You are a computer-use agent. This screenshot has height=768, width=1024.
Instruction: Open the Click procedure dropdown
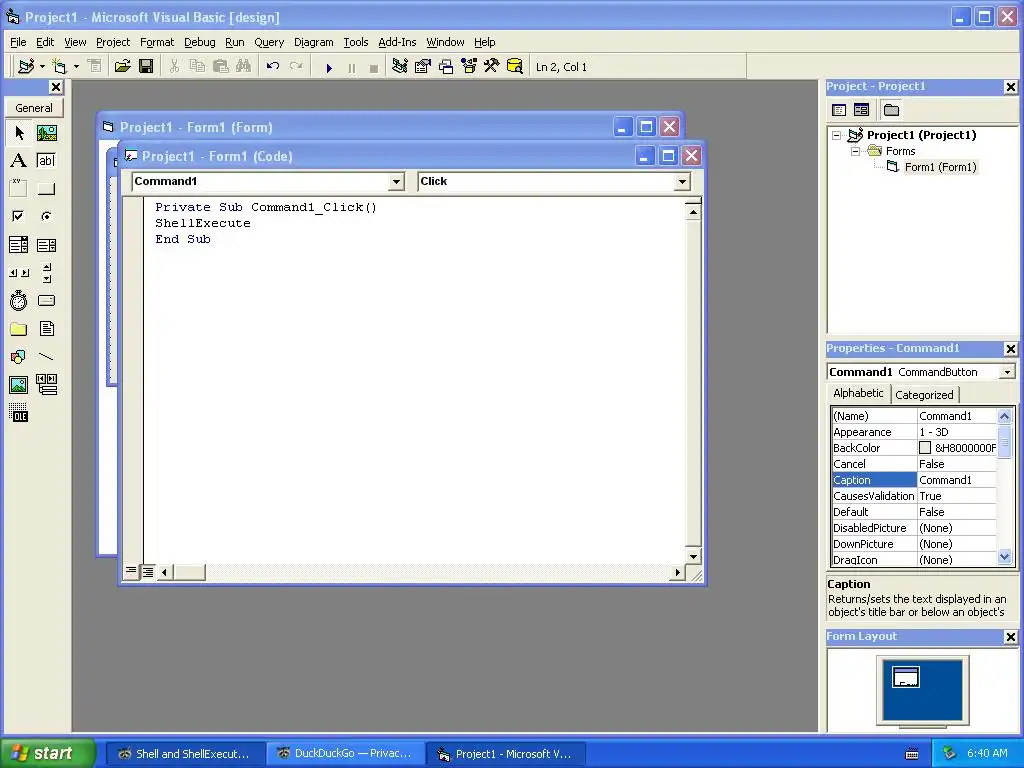pyautogui.click(x=682, y=182)
